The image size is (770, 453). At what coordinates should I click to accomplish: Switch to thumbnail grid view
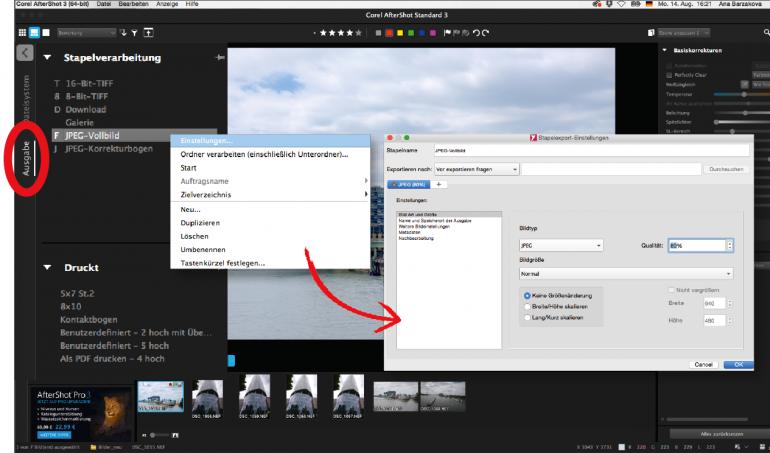(22, 33)
